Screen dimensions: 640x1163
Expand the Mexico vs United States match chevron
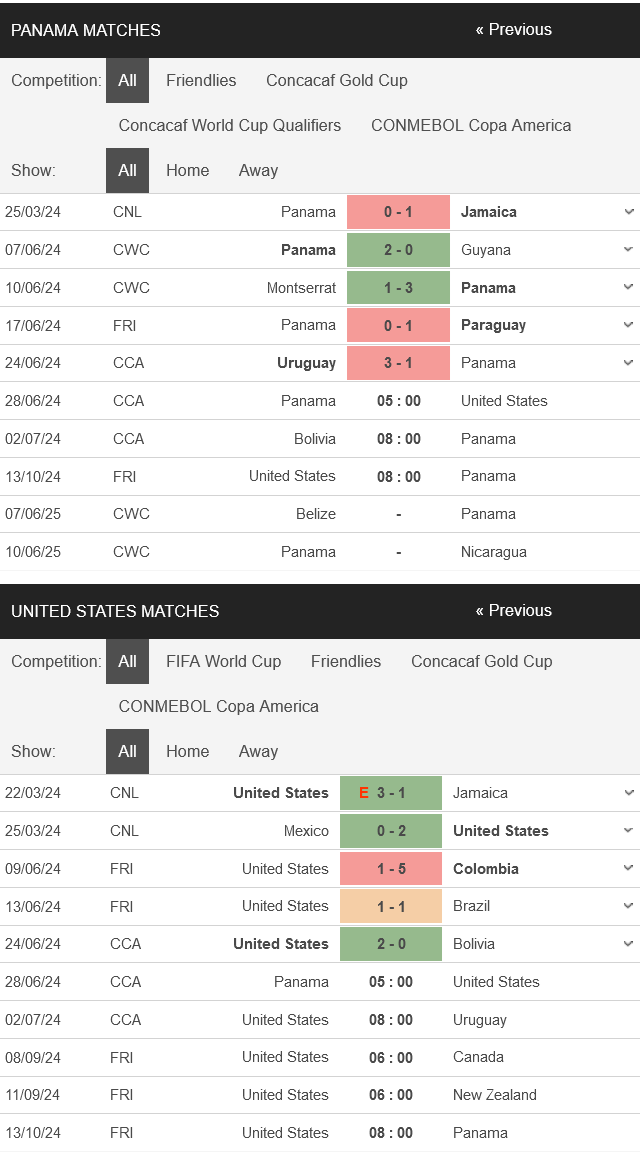coord(629,831)
